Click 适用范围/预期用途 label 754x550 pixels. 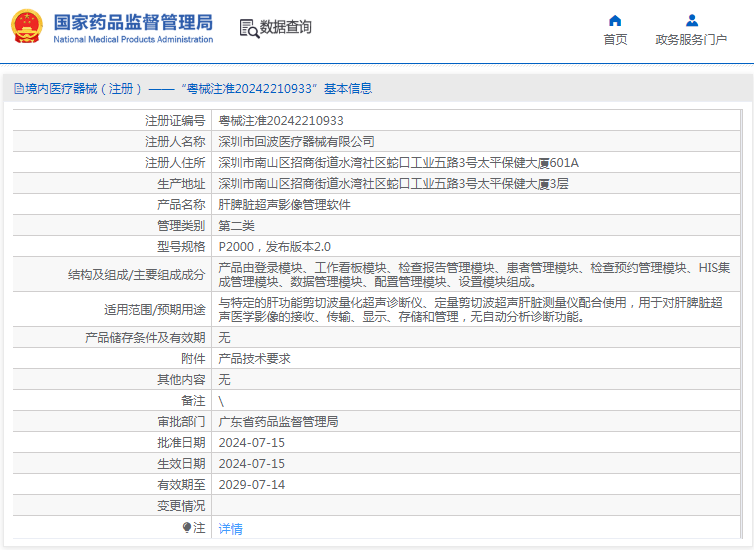click(155, 310)
